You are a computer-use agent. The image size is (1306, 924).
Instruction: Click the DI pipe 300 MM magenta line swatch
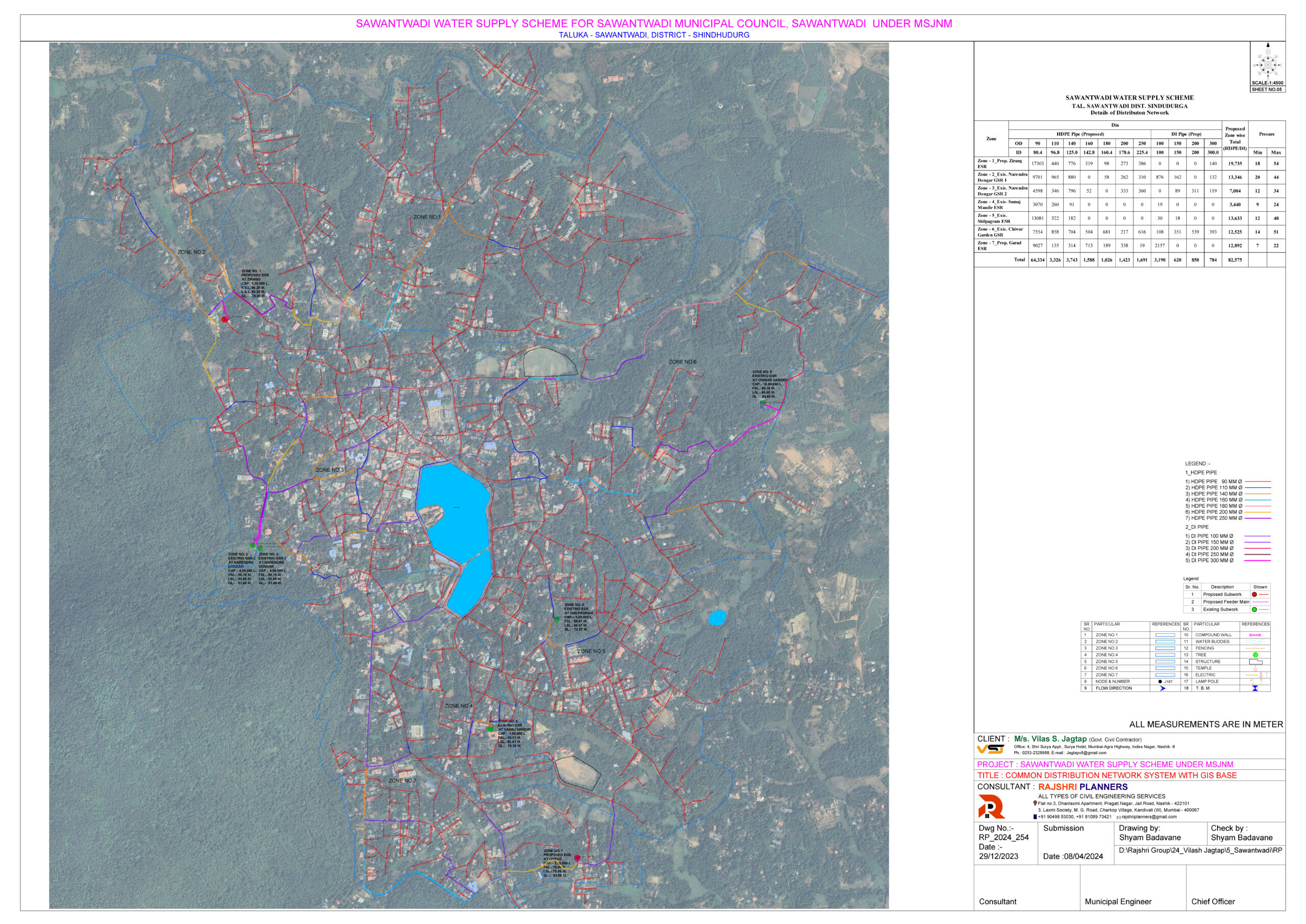1257,561
